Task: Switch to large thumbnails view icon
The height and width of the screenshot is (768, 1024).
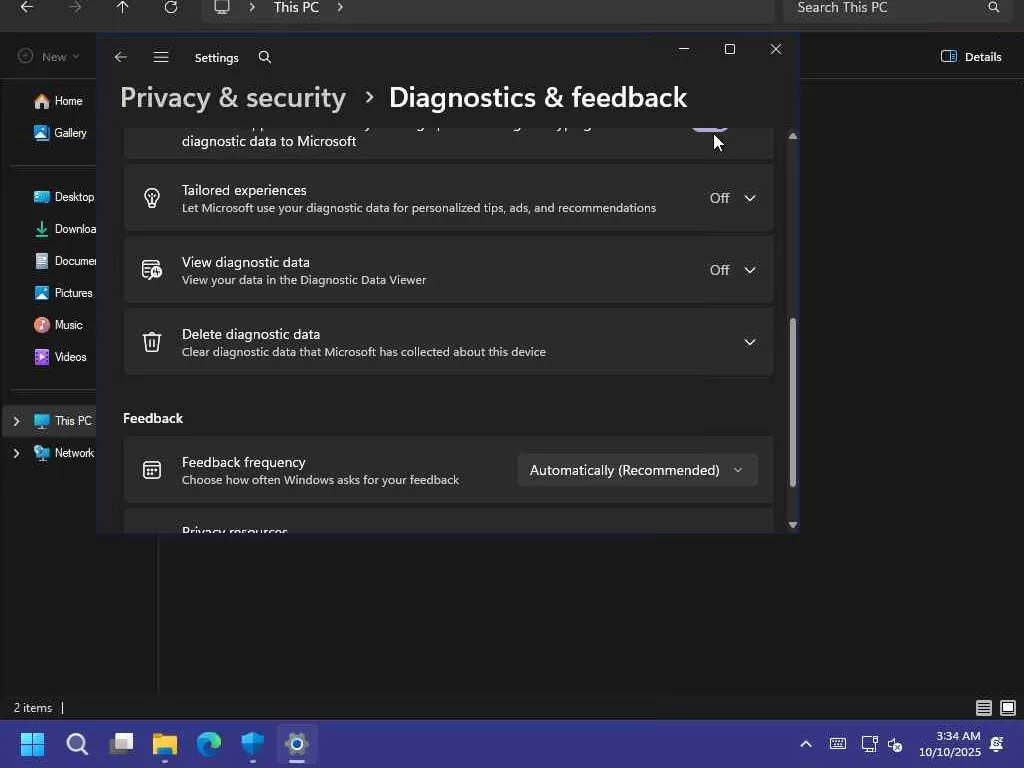Action: 1007,708
